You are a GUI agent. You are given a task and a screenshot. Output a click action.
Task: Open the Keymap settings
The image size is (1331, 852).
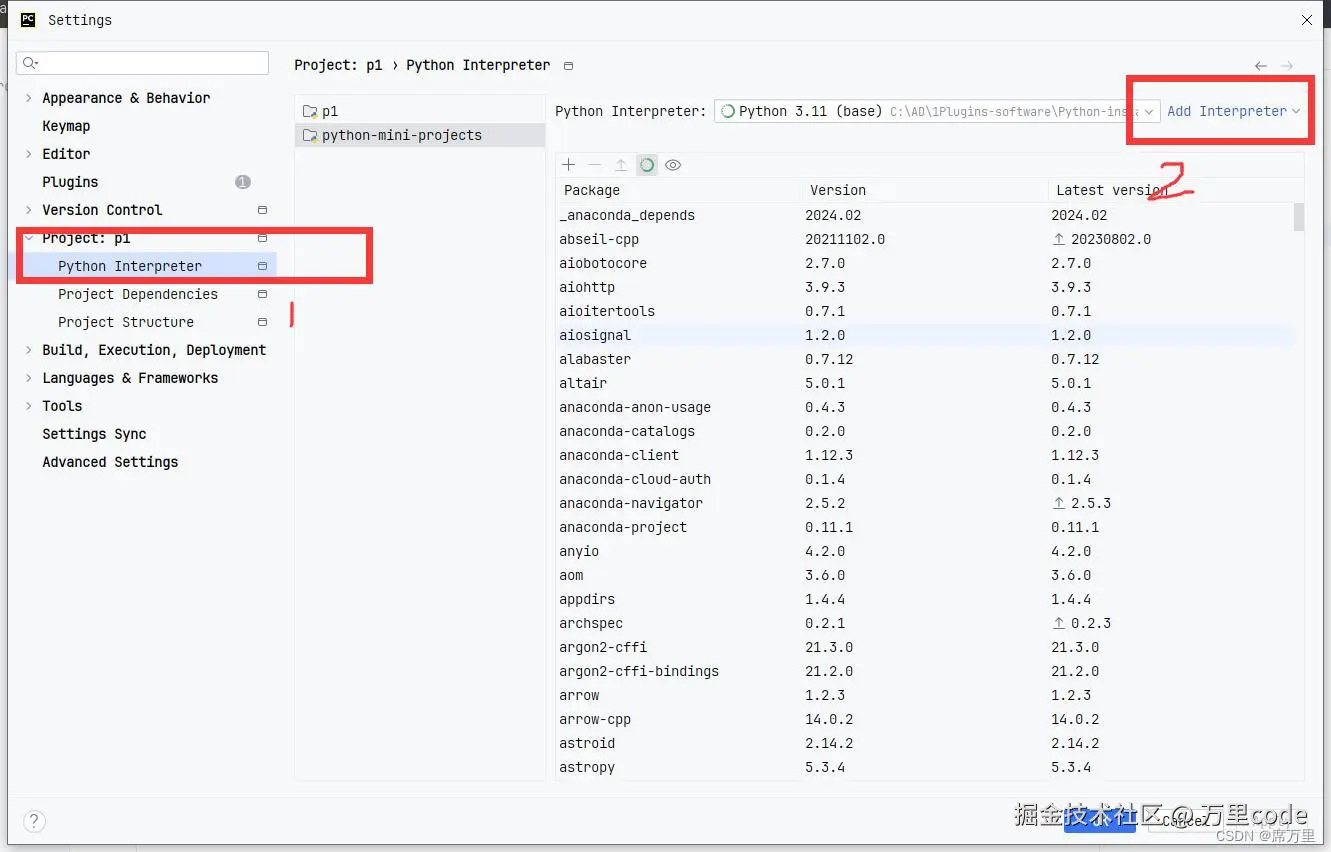(66, 126)
